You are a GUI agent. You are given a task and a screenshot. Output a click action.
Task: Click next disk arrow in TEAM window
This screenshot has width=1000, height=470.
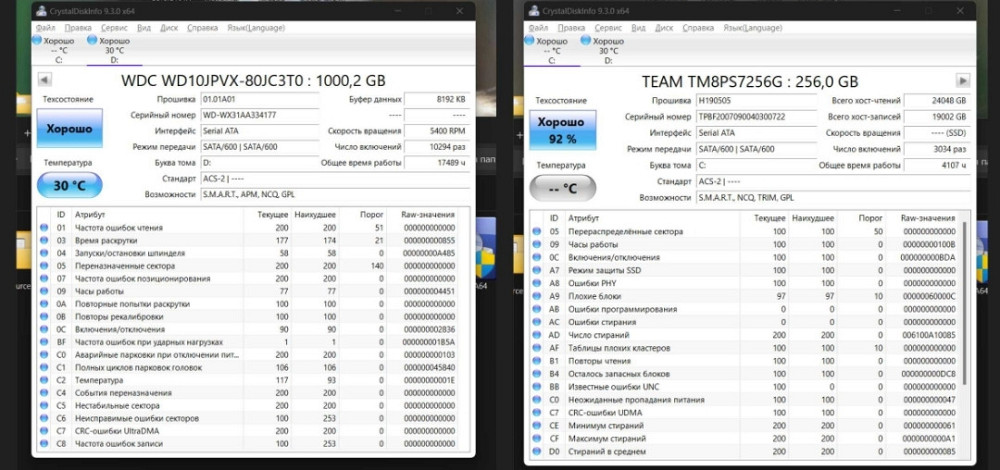point(962,80)
